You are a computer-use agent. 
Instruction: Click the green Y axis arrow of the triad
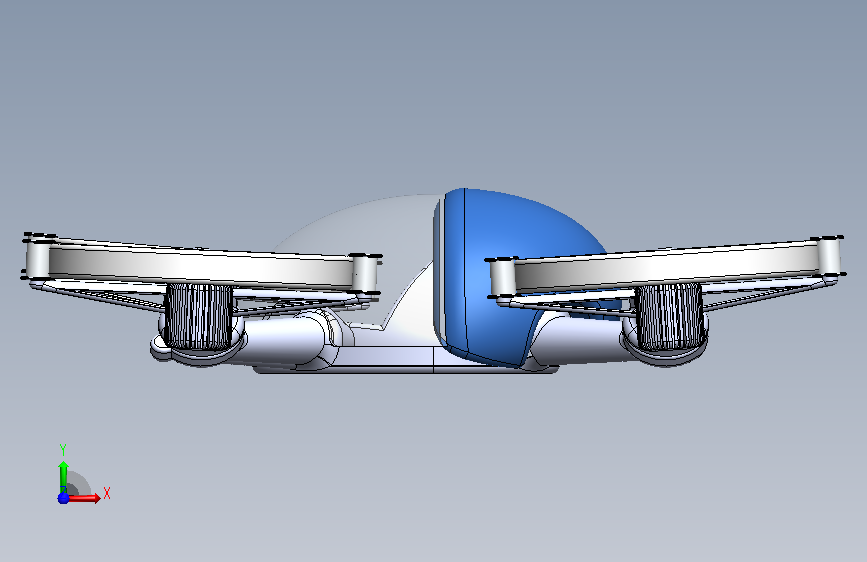click(63, 476)
